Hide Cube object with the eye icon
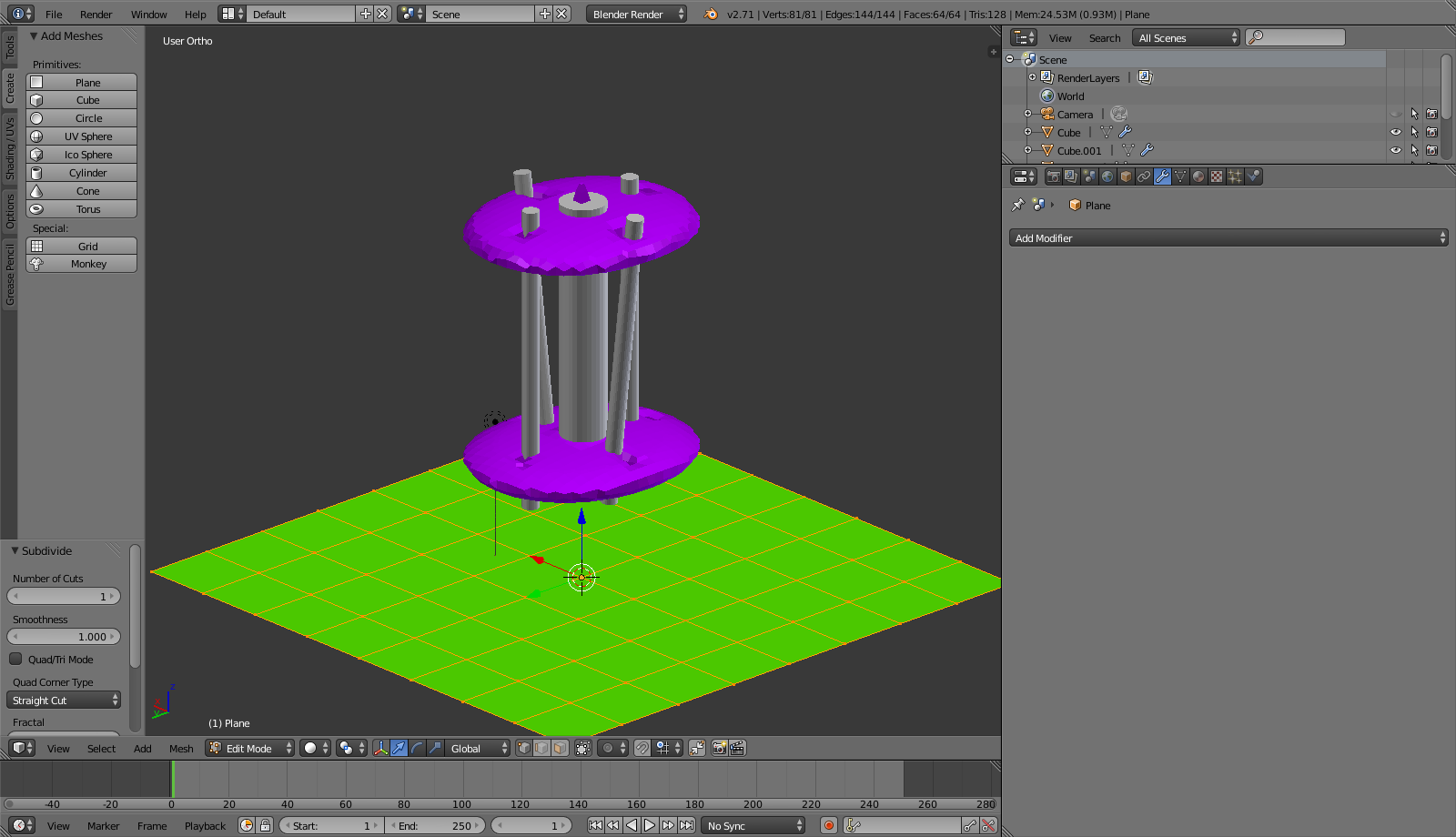The height and width of the screenshot is (837, 1456). click(1395, 132)
